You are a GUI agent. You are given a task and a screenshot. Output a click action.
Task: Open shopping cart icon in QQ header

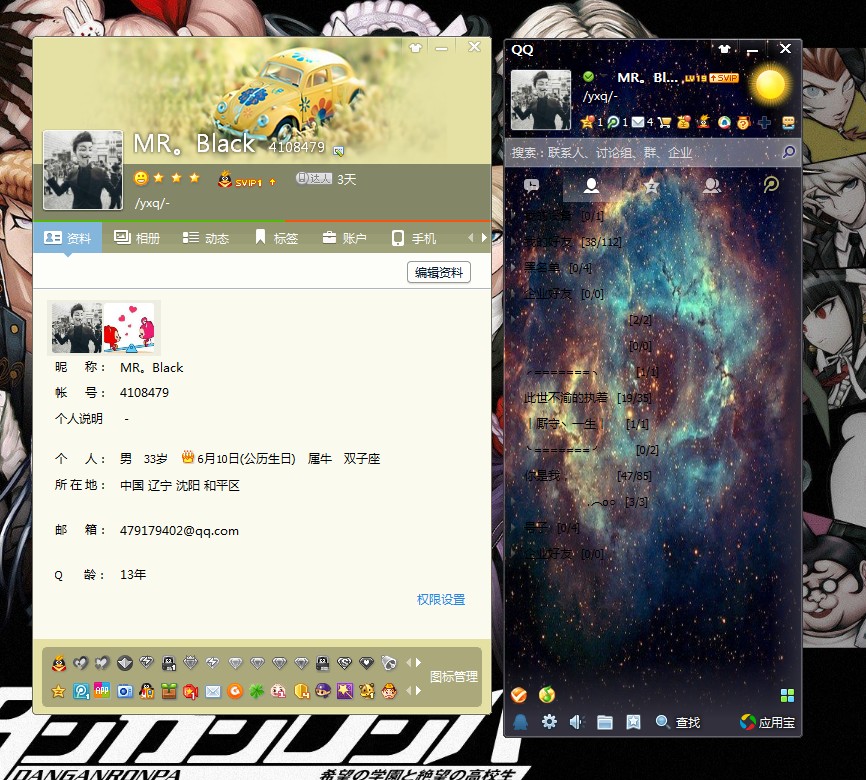tap(664, 122)
